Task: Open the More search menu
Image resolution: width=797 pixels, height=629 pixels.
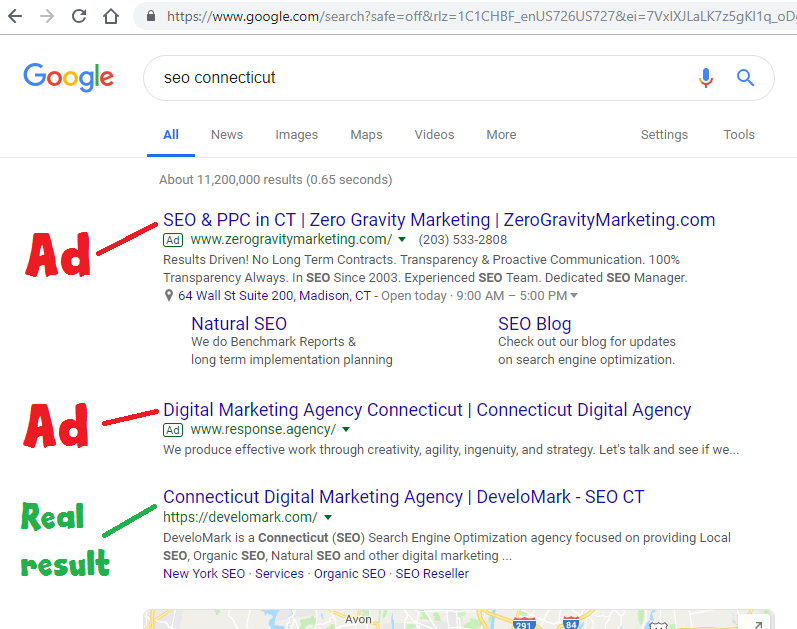Action: pos(501,135)
